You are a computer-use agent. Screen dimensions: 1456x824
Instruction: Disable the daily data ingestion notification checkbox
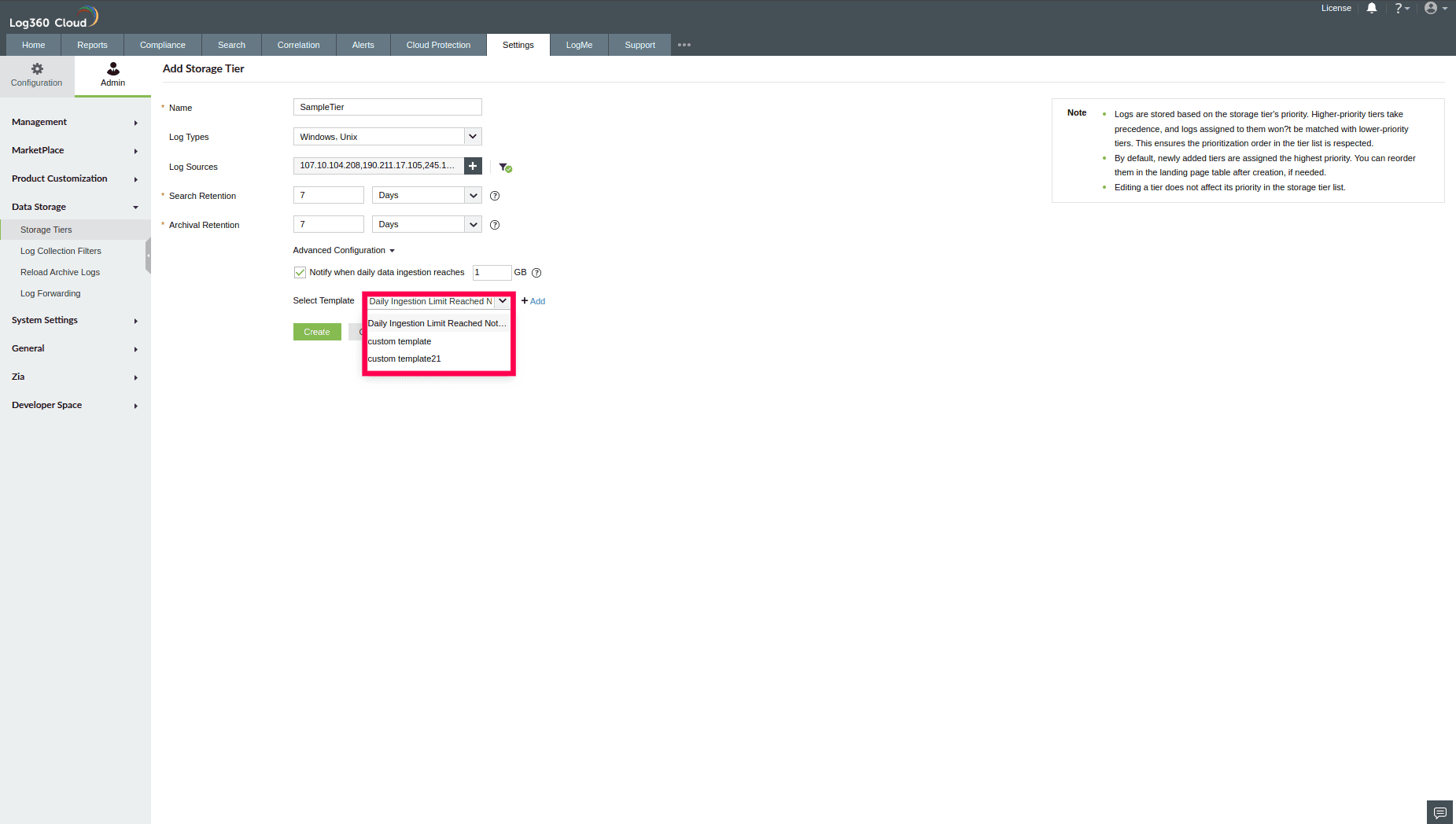tap(300, 272)
